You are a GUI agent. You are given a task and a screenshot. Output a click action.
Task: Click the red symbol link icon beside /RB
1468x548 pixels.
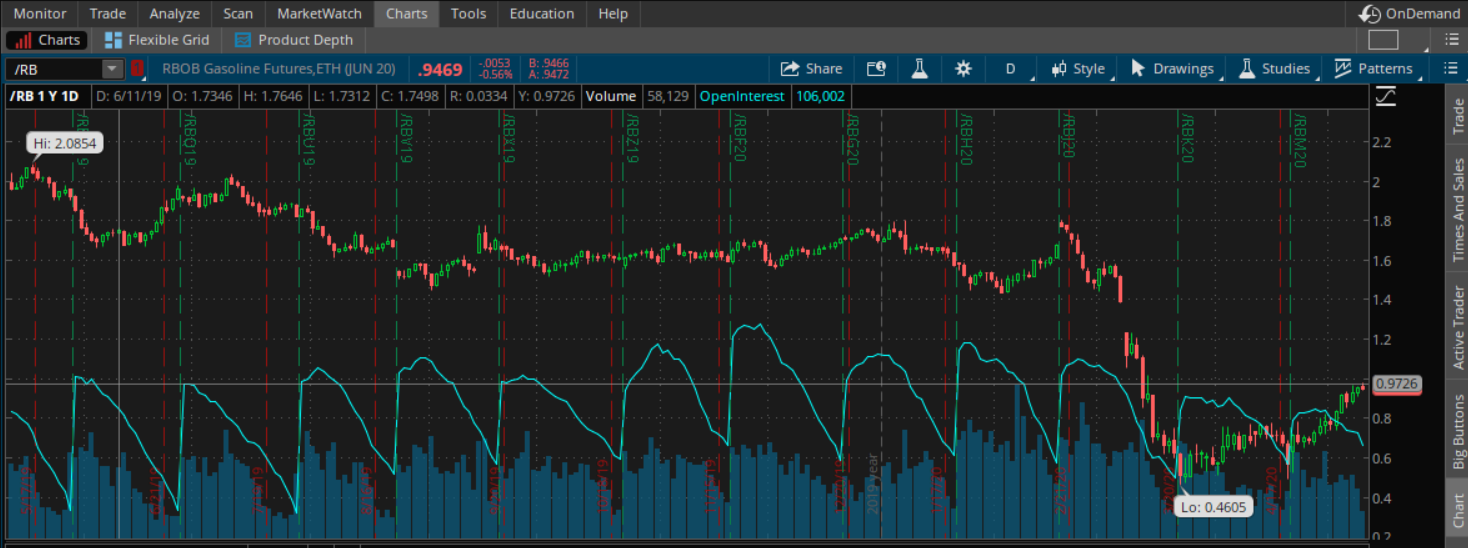(x=138, y=69)
